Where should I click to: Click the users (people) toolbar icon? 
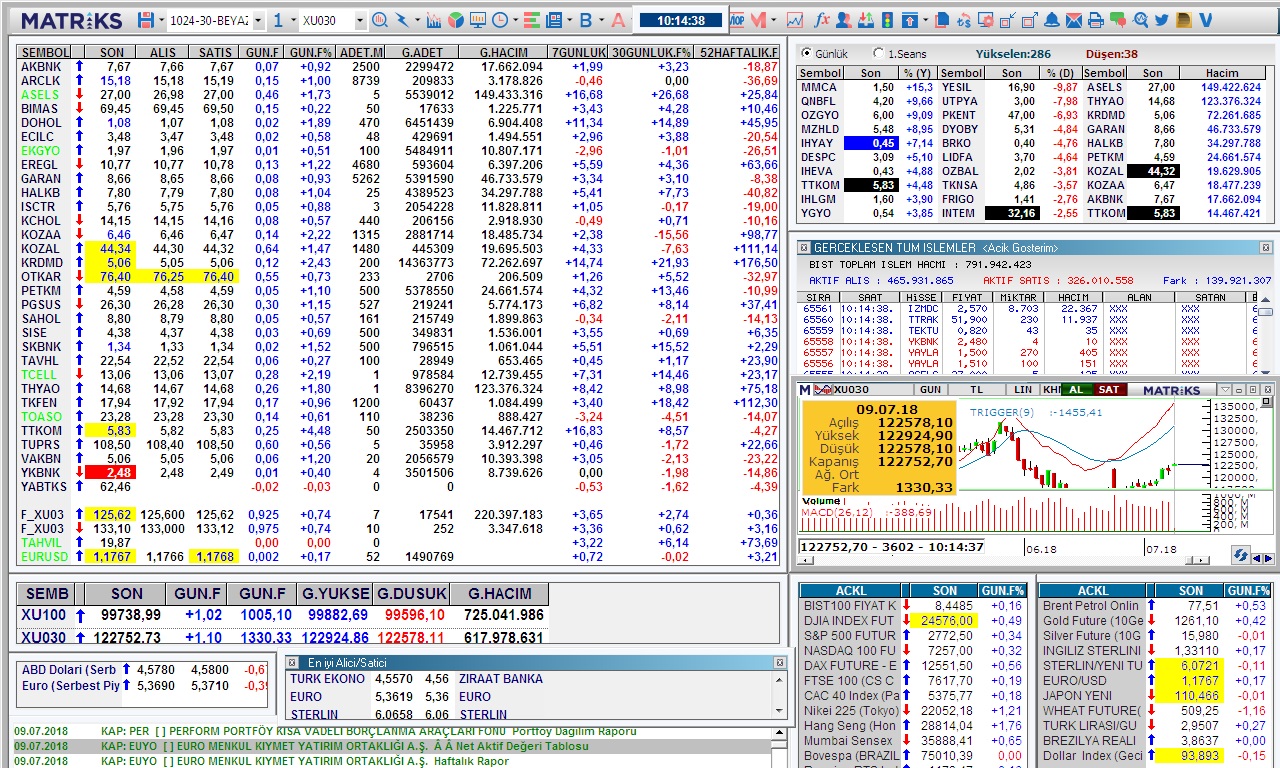(x=844, y=20)
